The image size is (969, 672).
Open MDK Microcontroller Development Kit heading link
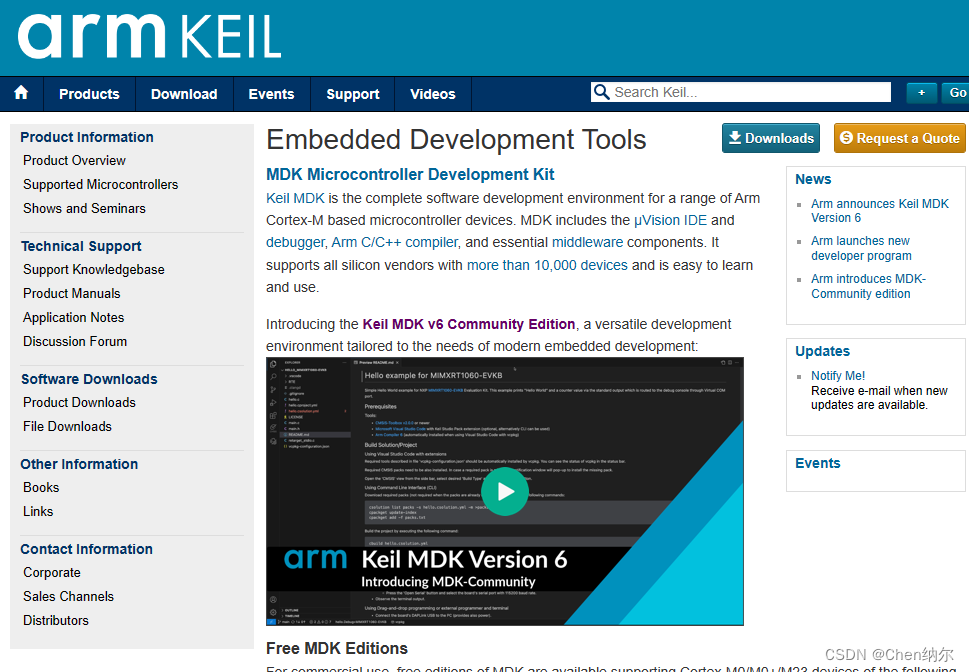coord(410,174)
